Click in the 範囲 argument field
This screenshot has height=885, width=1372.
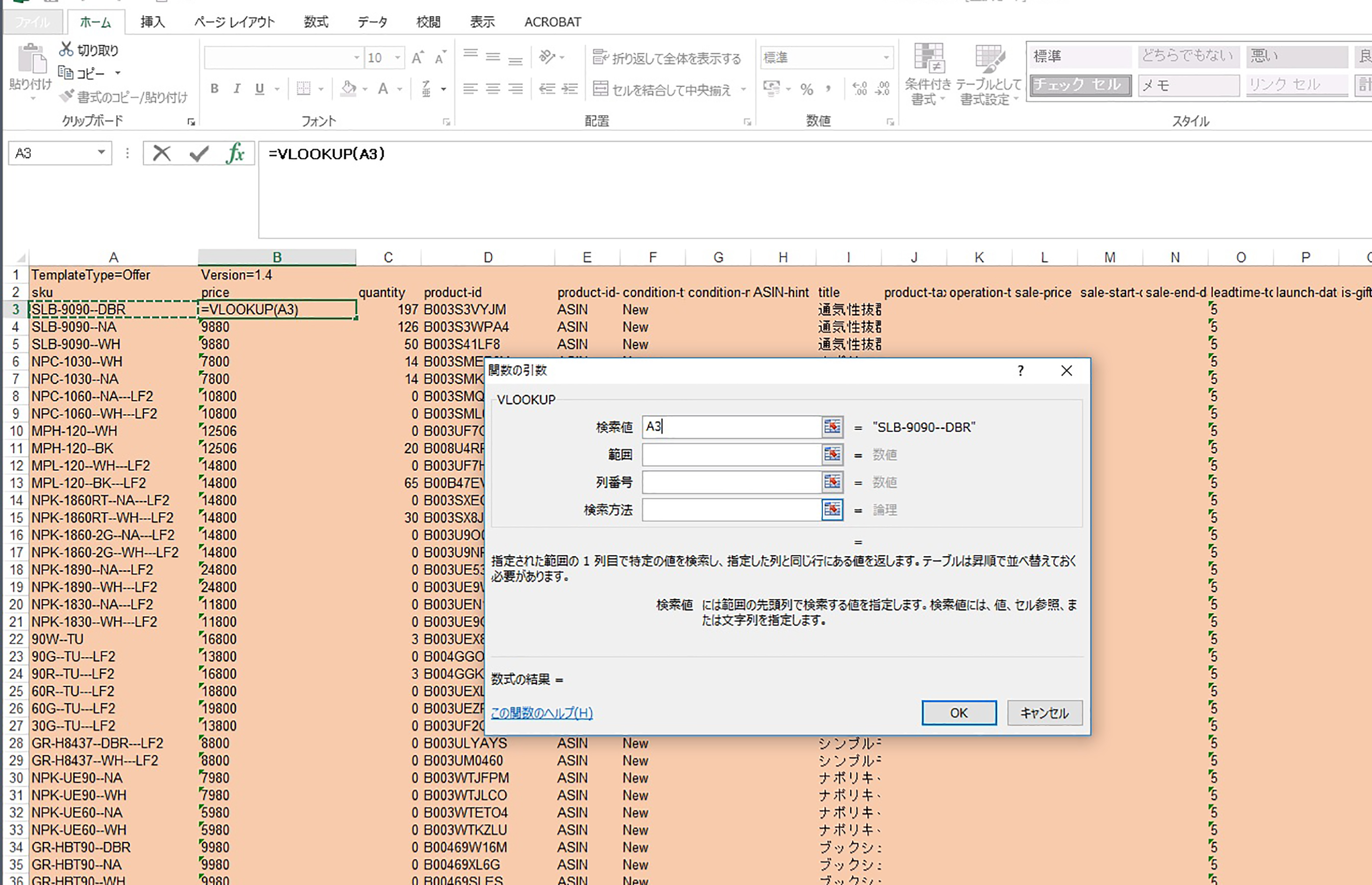731,455
